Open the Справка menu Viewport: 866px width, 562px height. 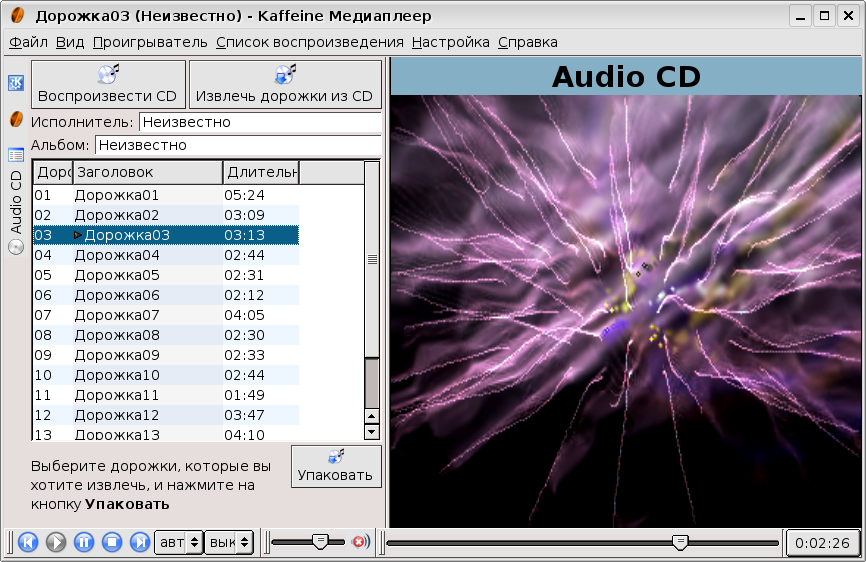click(x=528, y=43)
